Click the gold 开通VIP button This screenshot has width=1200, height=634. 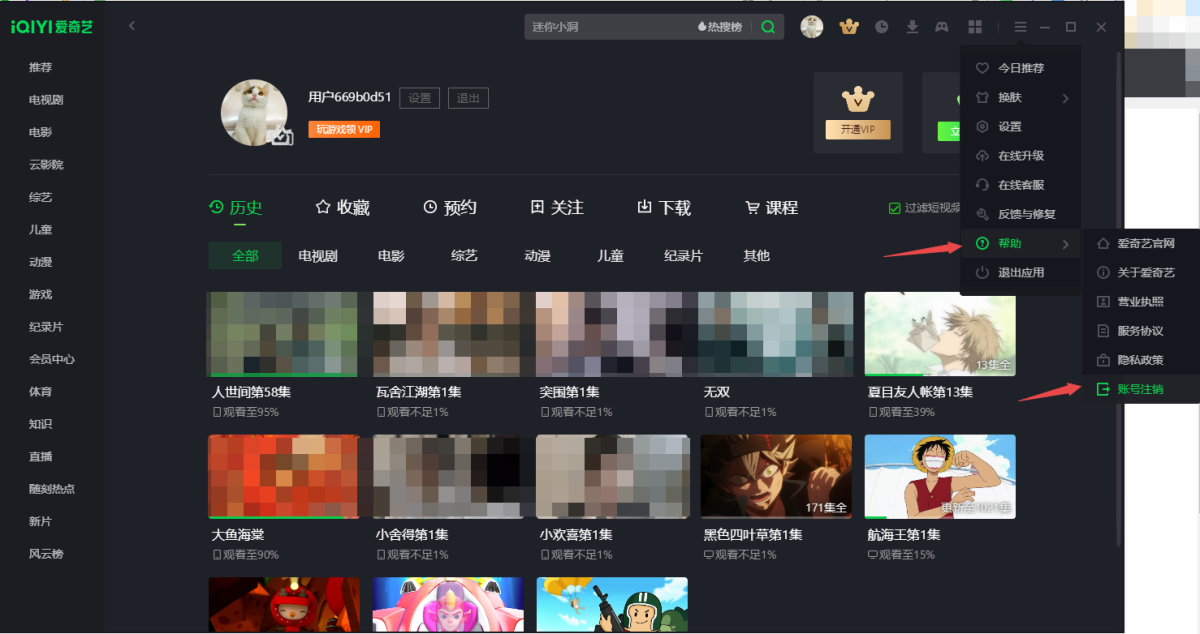(858, 130)
